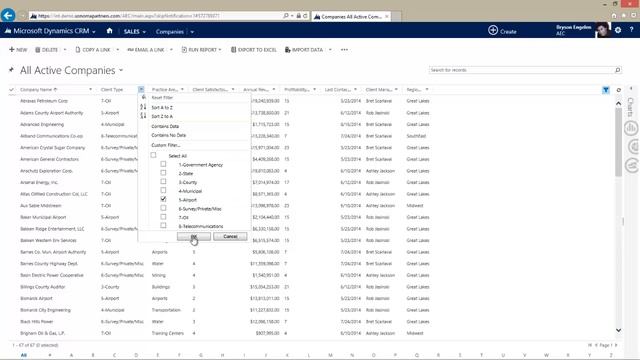This screenshot has height=360, width=640.
Task: Check the 1-Government Agency checkbox
Action: point(163,164)
